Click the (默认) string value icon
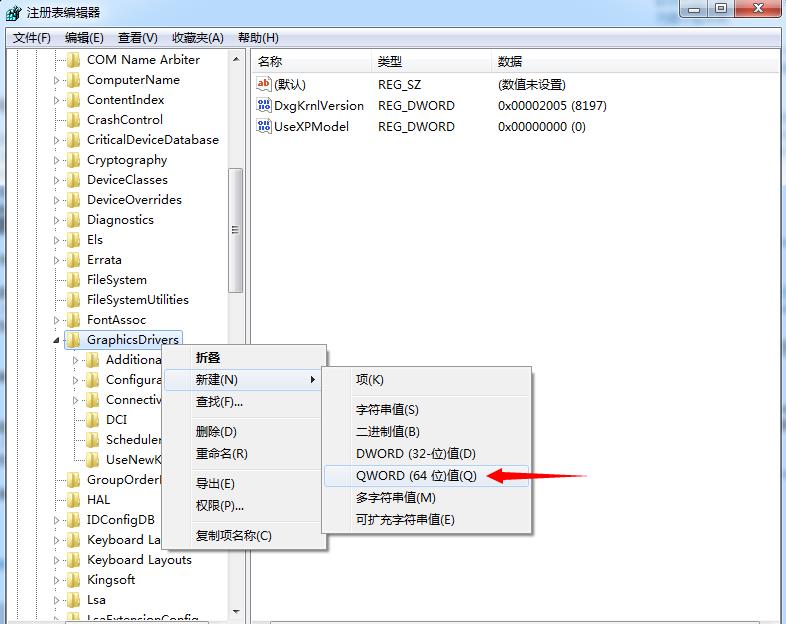The height and width of the screenshot is (624, 786). click(x=264, y=85)
